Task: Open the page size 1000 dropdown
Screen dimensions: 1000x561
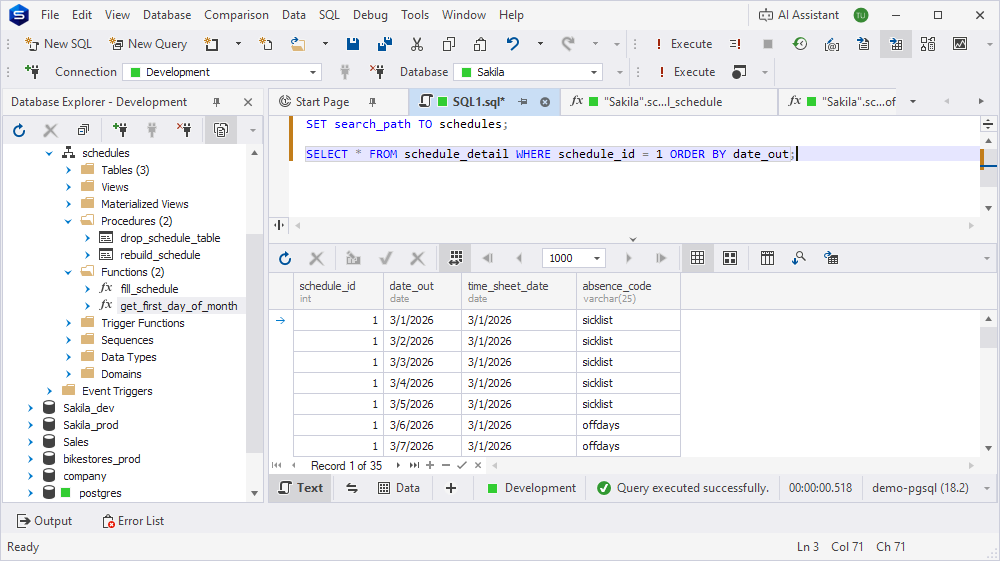Action: tap(597, 258)
